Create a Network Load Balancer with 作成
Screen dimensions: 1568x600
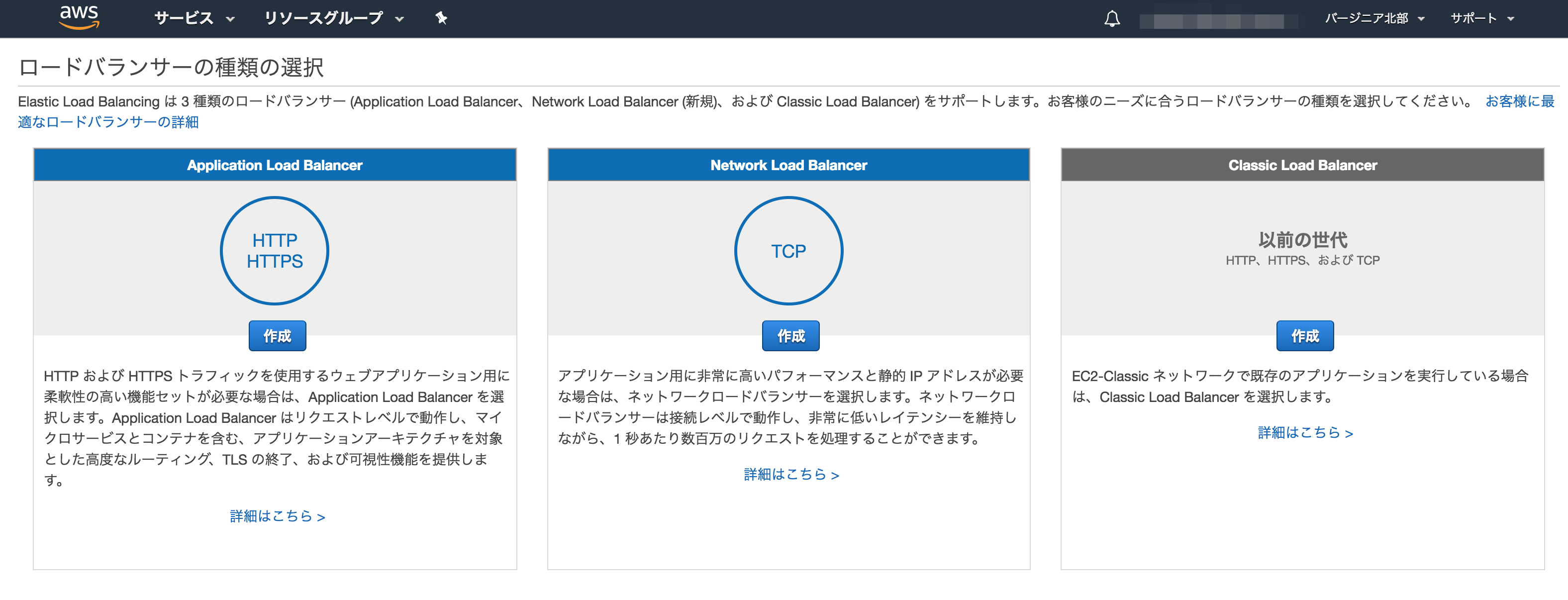790,336
